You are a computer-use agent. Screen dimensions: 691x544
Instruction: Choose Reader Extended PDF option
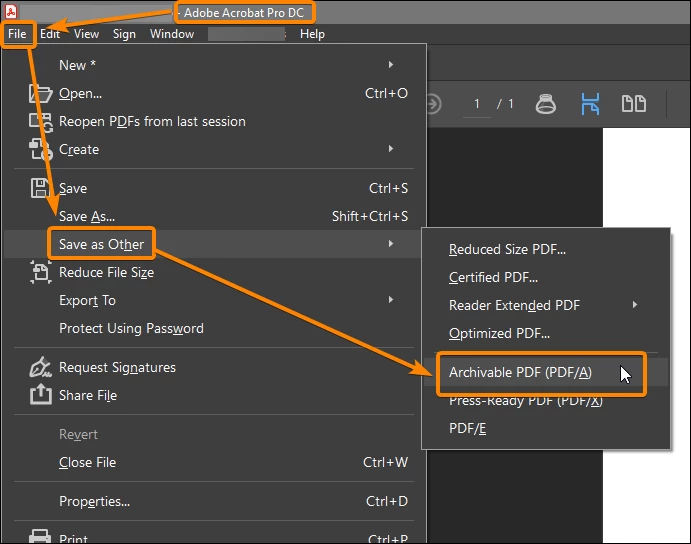[x=546, y=305]
